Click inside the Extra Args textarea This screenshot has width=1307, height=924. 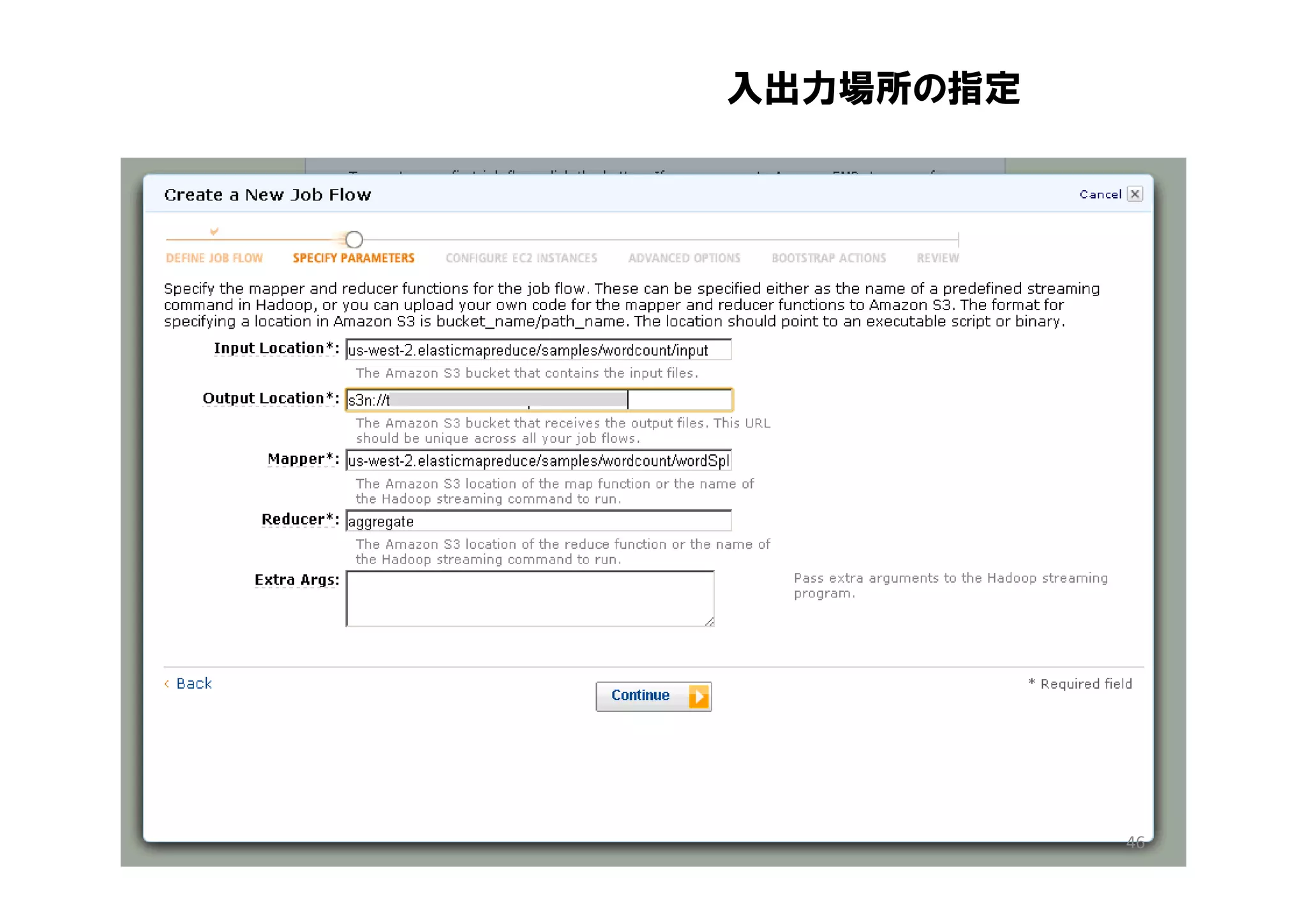530,599
